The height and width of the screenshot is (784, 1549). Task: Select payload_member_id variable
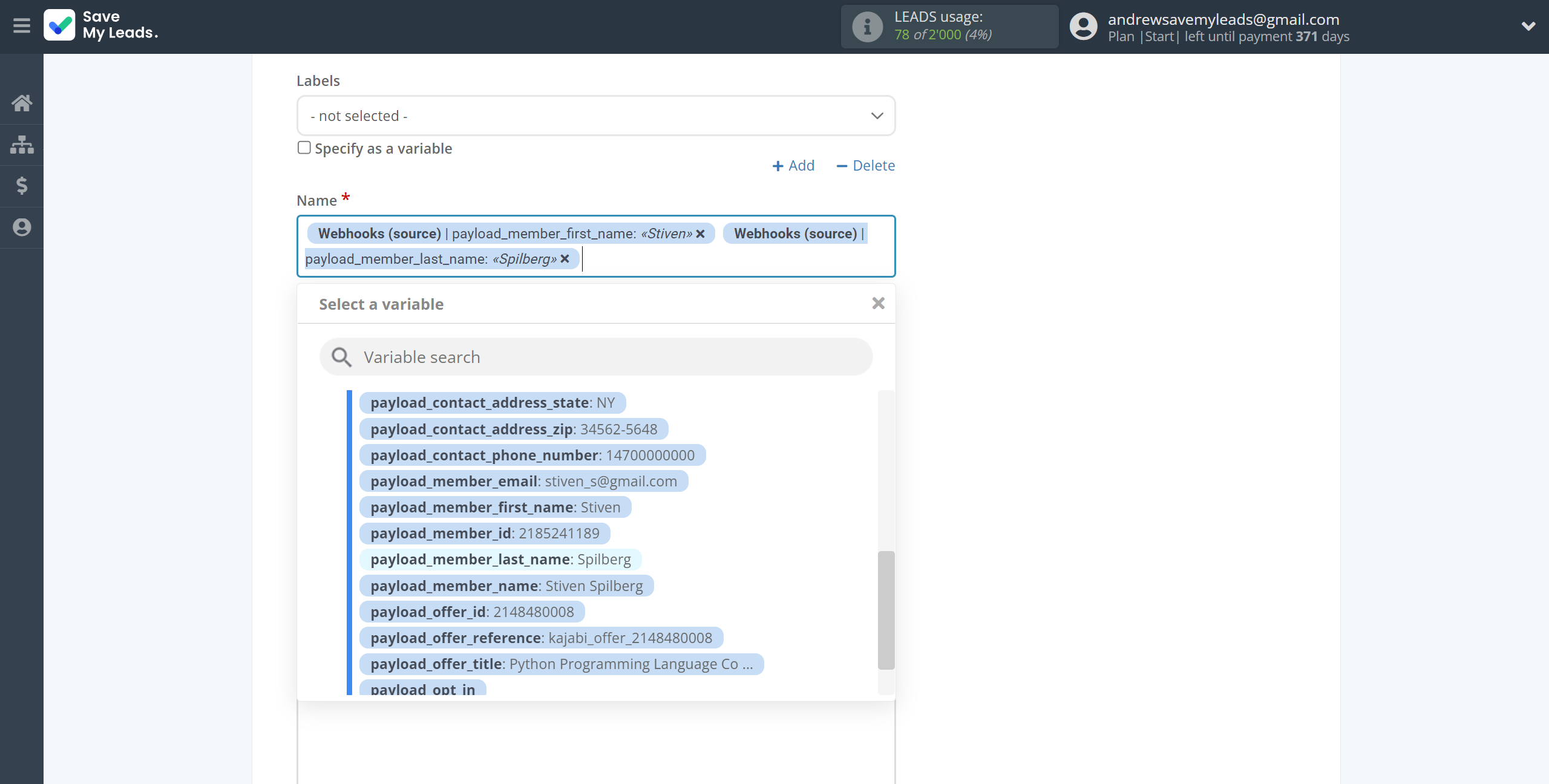[x=485, y=534]
